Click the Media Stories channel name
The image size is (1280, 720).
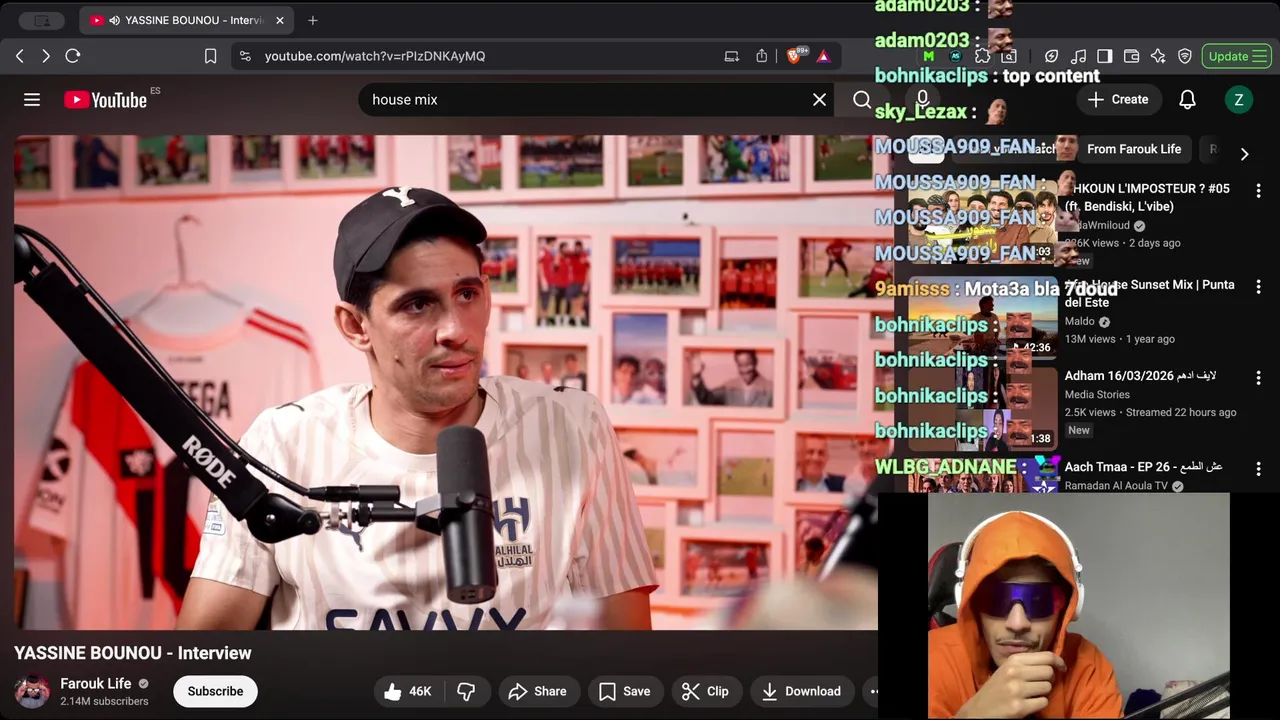coord(1097,394)
